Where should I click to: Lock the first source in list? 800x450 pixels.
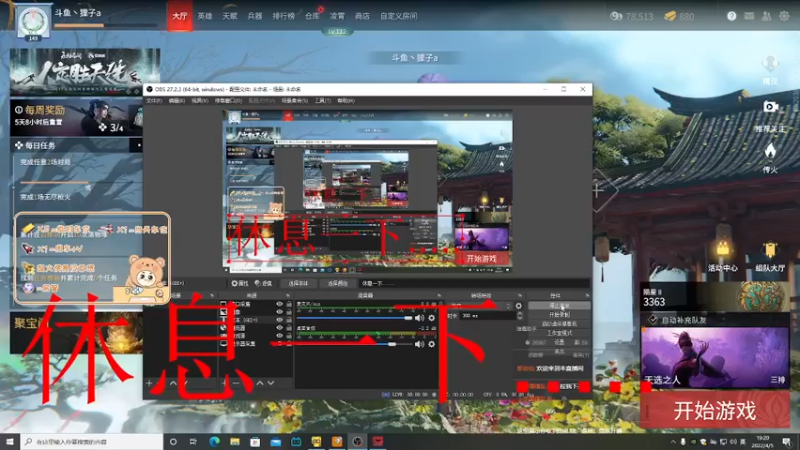[x=289, y=304]
